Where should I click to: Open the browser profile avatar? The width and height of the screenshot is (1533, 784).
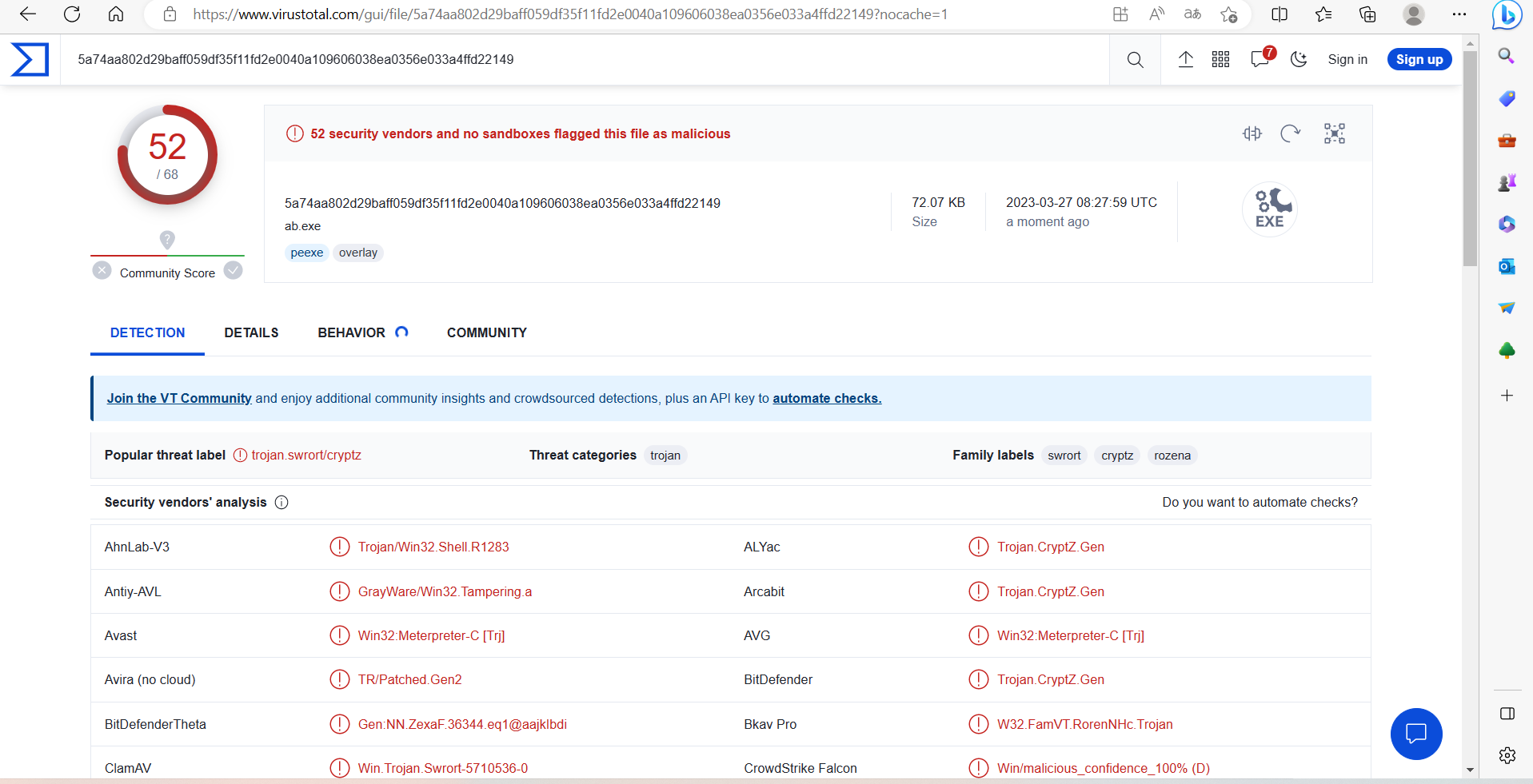(1414, 14)
